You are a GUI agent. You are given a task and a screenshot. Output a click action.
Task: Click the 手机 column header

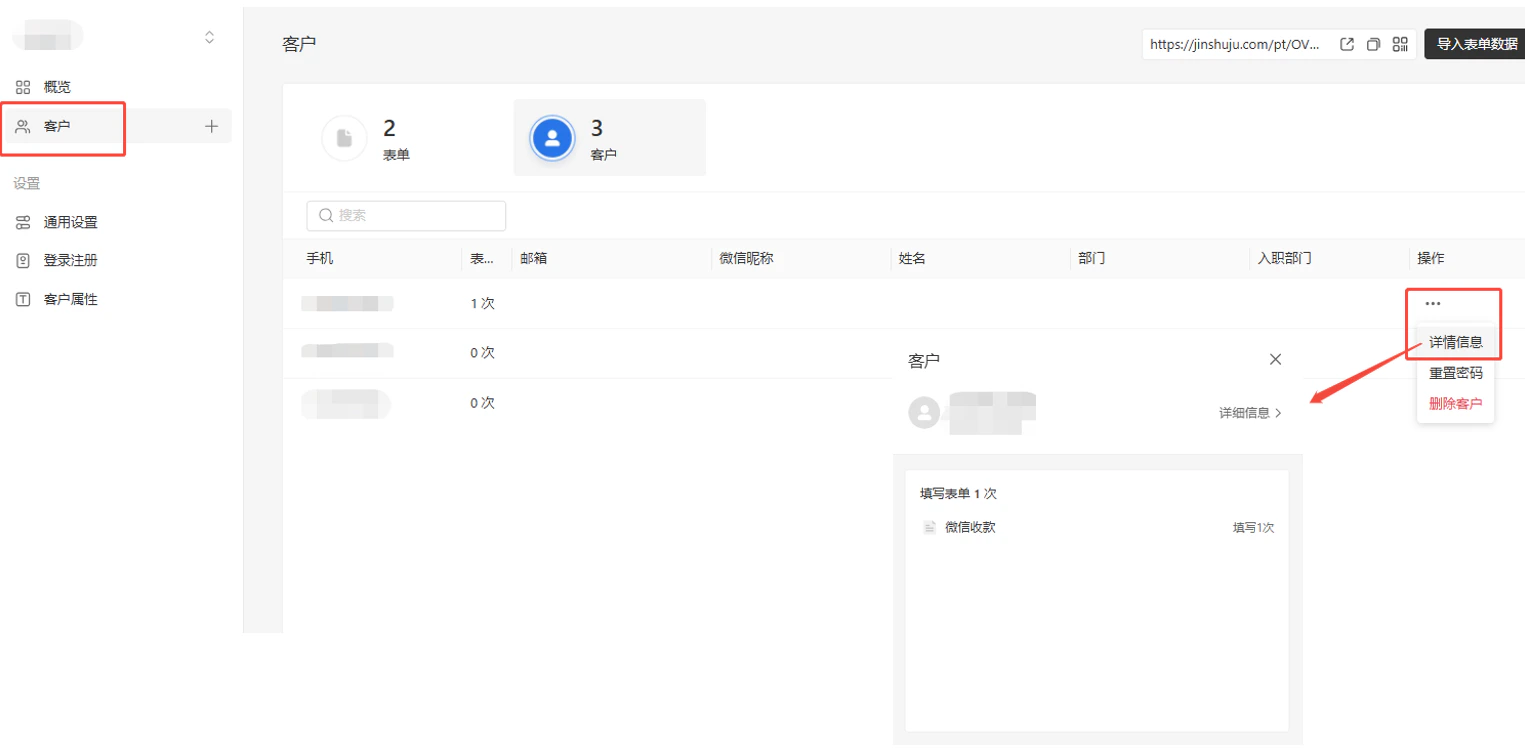[320, 258]
